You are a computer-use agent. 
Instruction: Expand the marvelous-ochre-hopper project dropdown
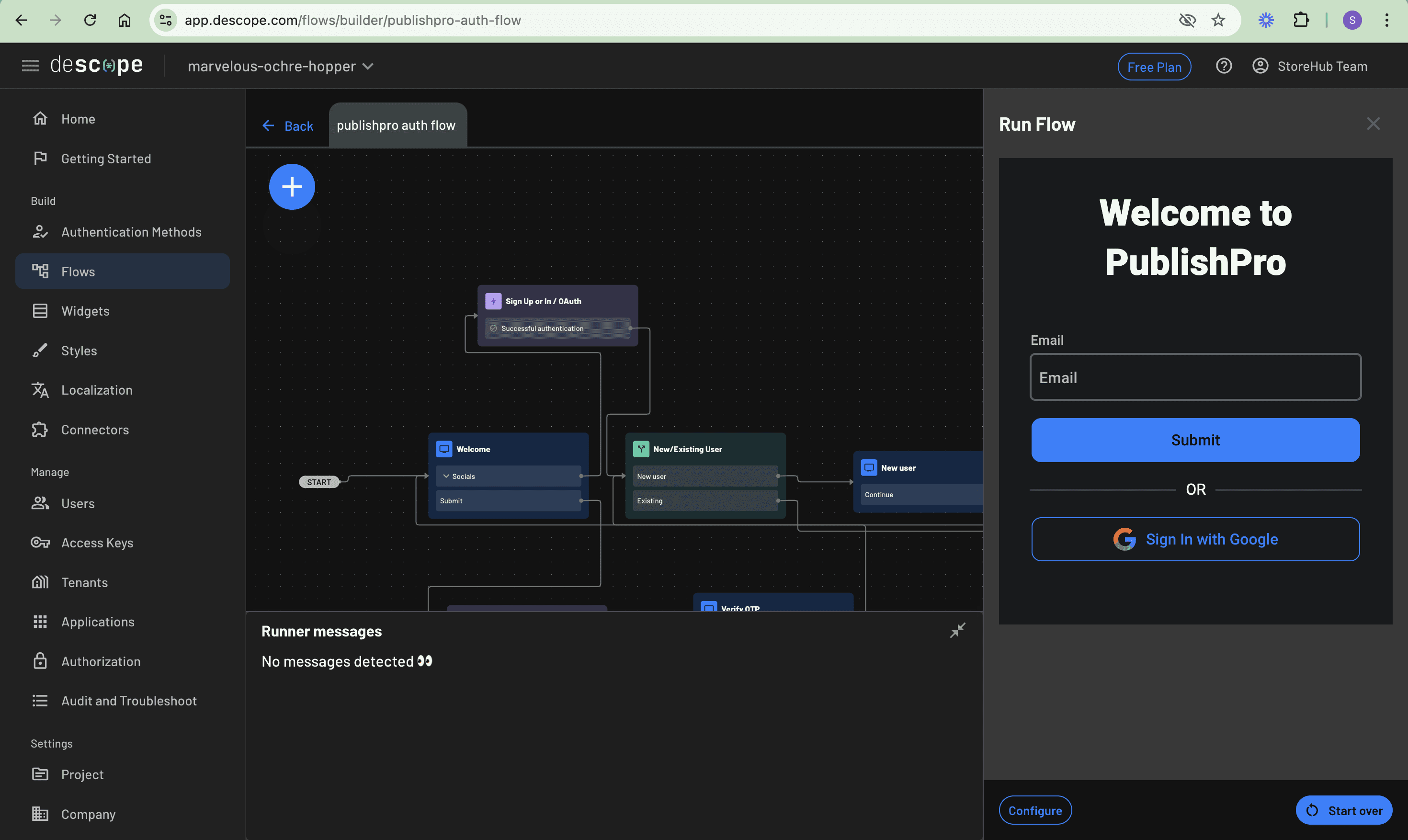coord(281,66)
